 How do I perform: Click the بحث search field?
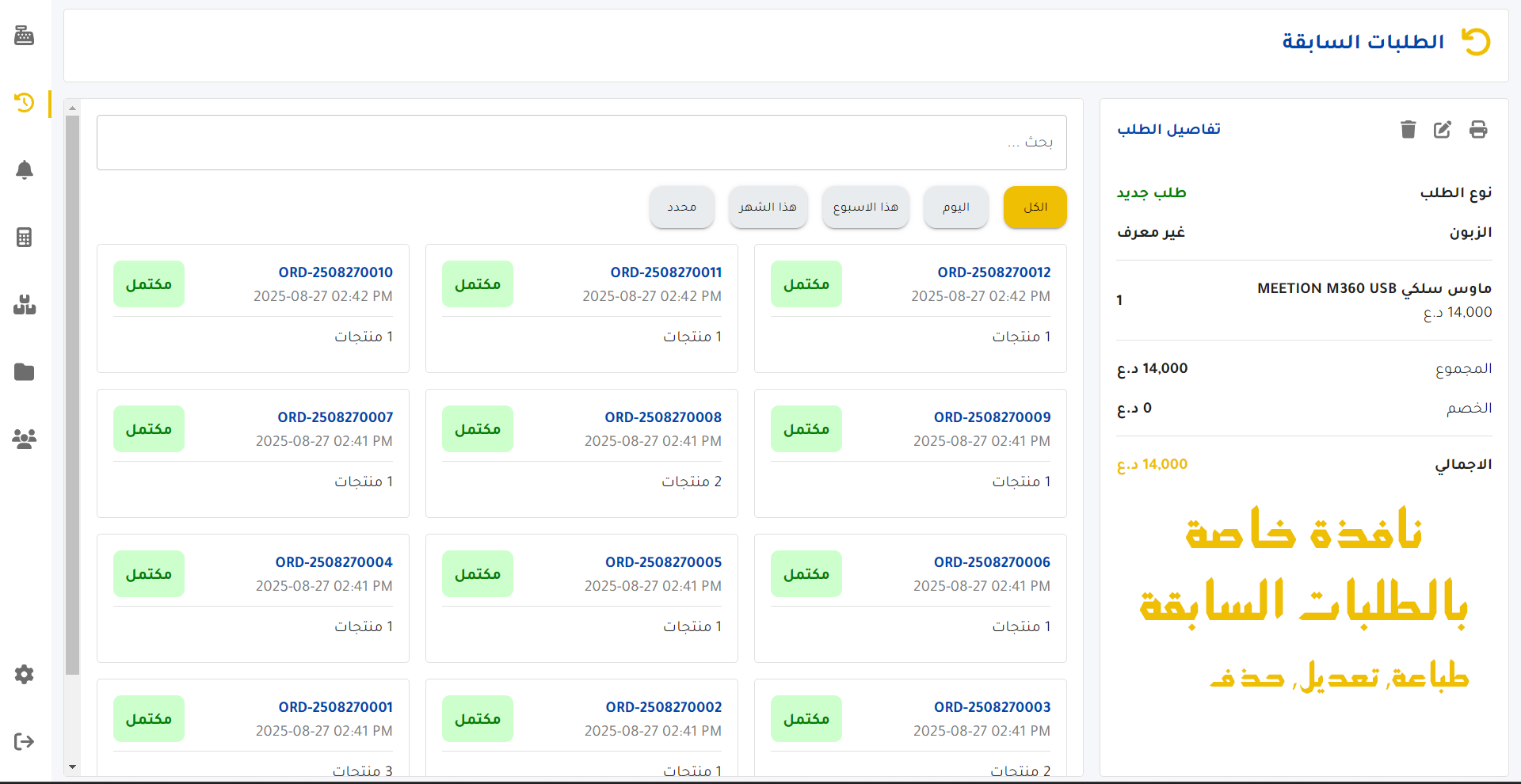point(581,143)
